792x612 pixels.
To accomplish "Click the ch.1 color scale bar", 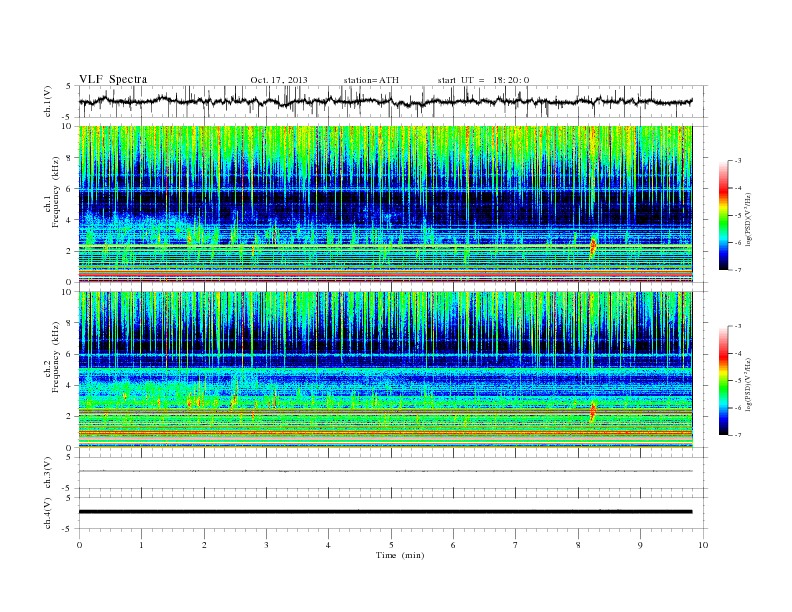I will (x=723, y=216).
